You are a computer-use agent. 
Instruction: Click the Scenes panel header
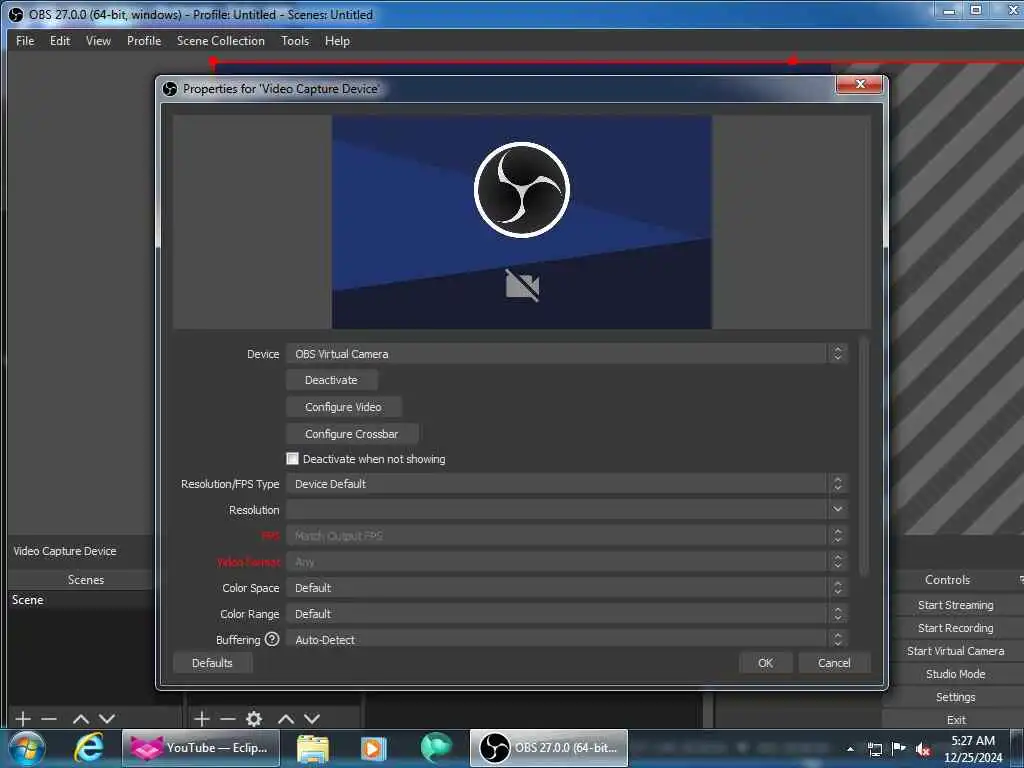coord(86,580)
